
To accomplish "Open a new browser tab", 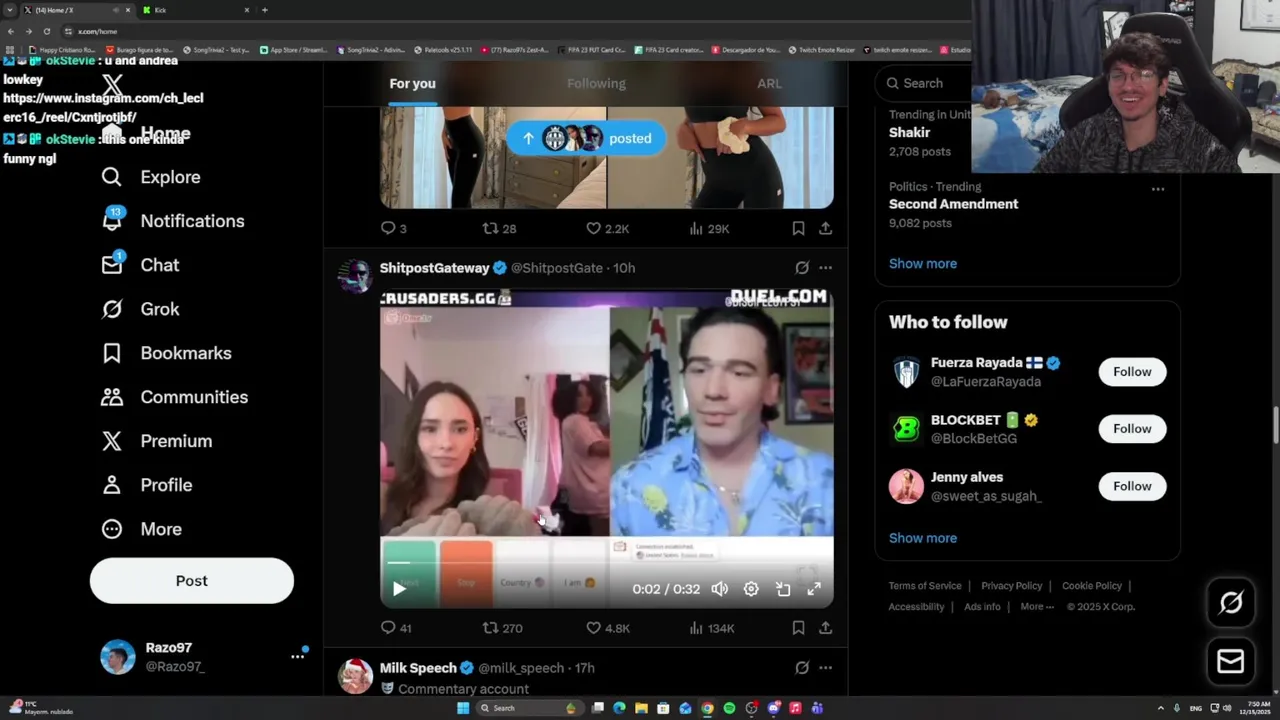I will click(x=265, y=10).
